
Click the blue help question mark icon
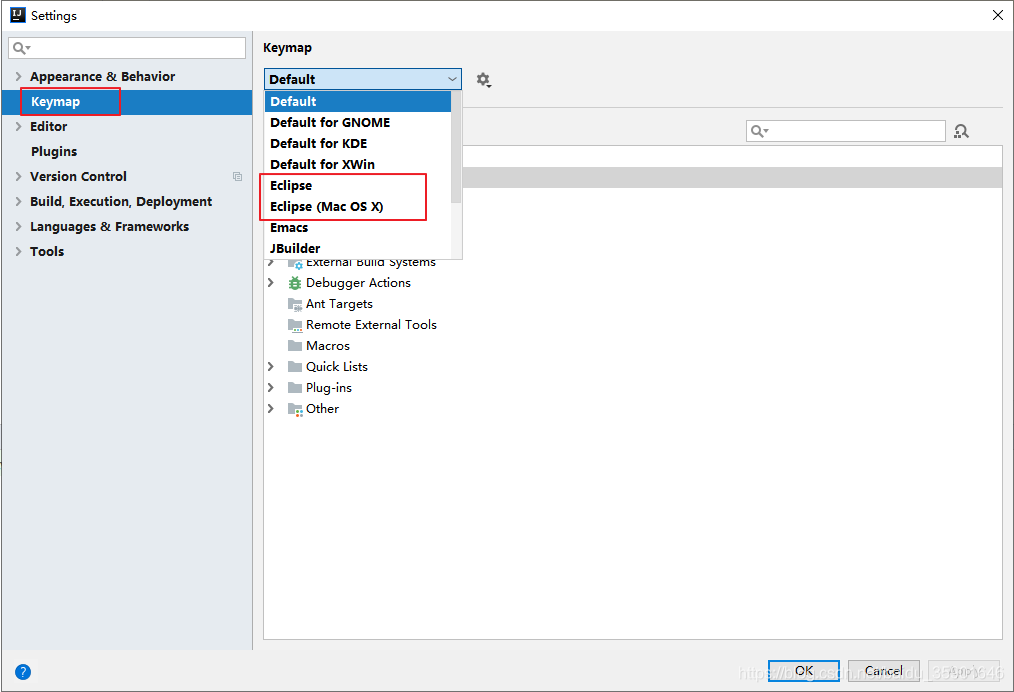pos(23,672)
